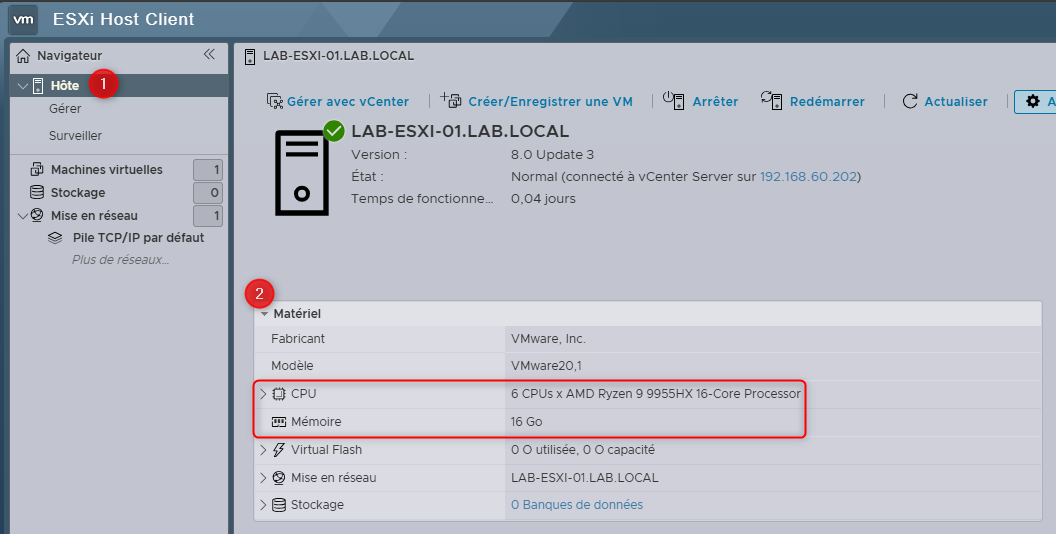
Task: Click the Stockage database icon in navigator
Action: coord(37,193)
